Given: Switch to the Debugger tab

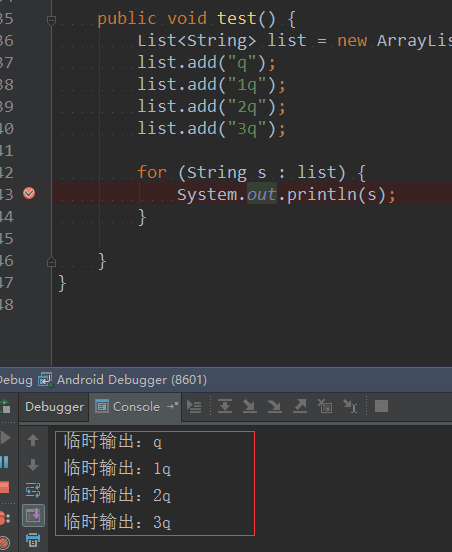Looking at the screenshot, I should (54, 407).
